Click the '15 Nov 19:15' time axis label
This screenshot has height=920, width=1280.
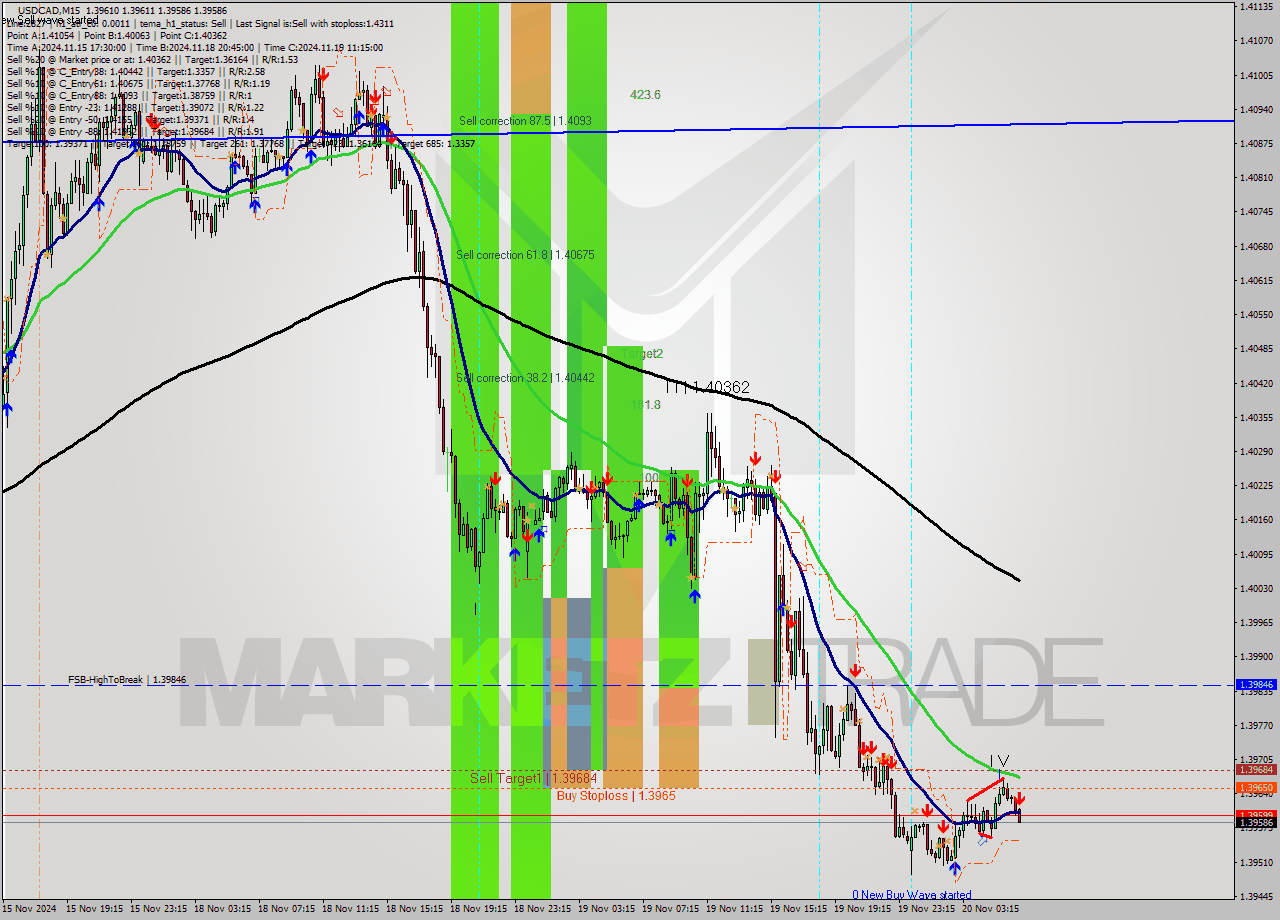tap(95, 909)
